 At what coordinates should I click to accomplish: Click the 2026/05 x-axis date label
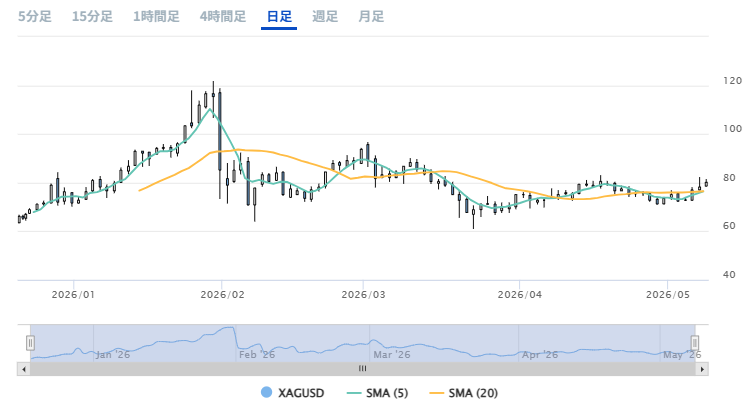click(668, 294)
